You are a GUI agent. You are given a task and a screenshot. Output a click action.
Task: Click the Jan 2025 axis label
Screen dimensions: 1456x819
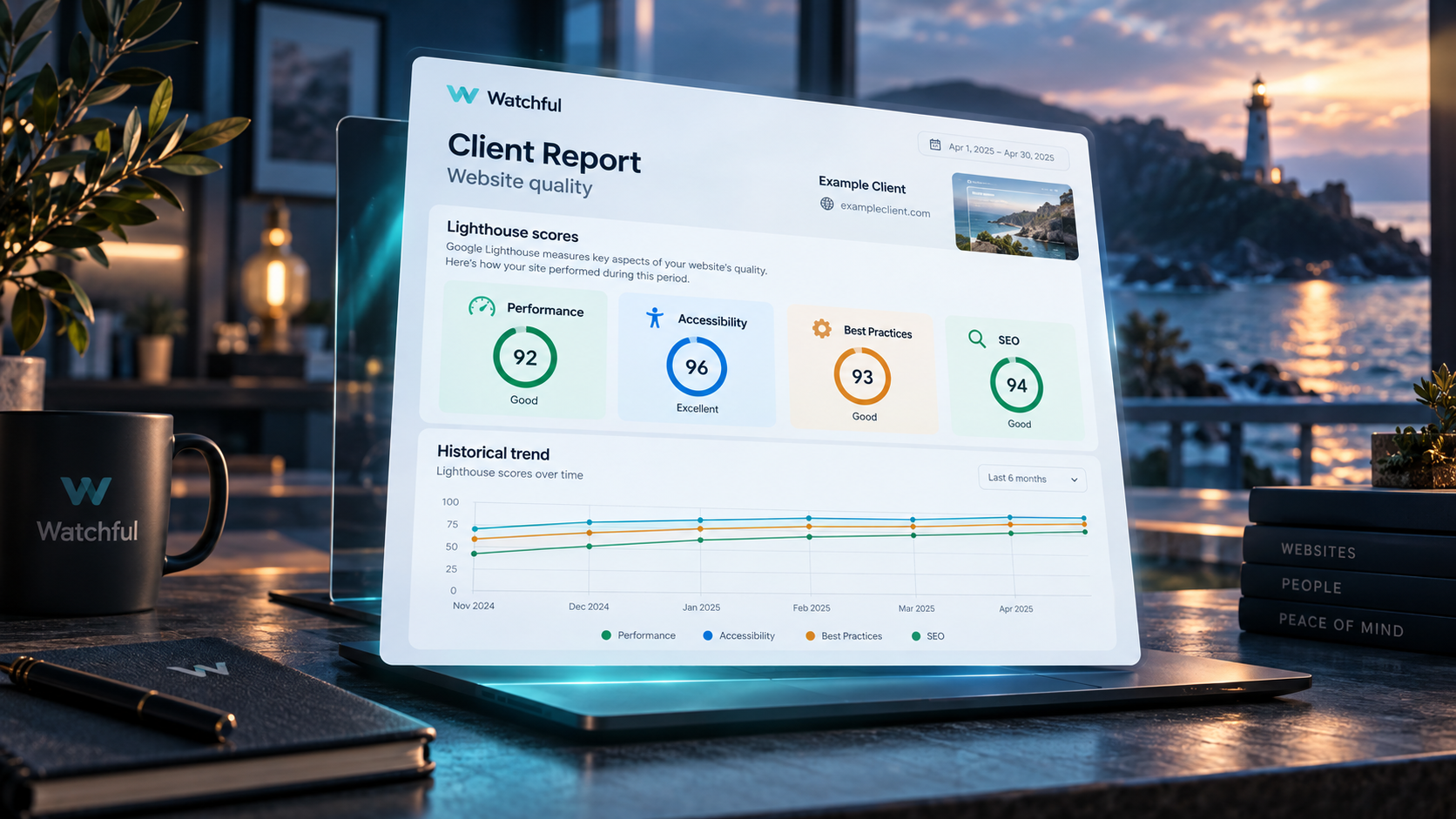701,608
